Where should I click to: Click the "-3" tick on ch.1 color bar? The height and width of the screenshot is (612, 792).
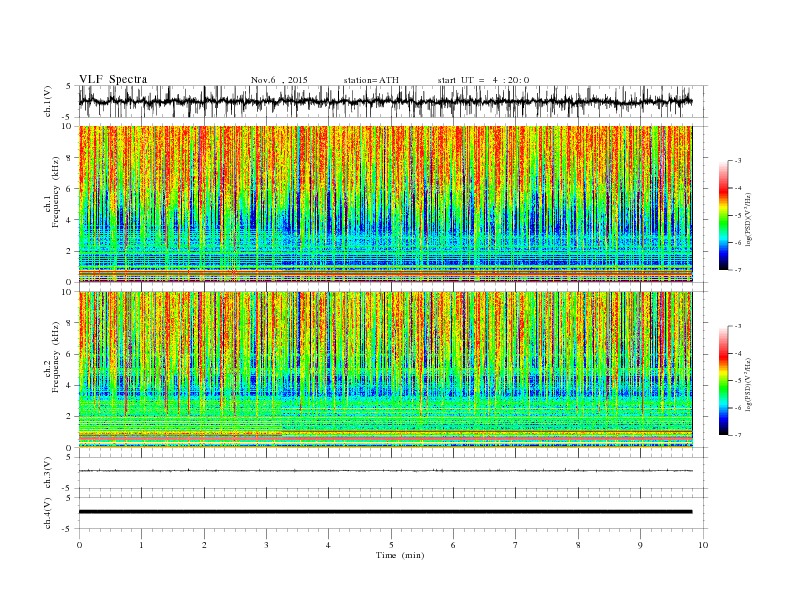coord(737,161)
